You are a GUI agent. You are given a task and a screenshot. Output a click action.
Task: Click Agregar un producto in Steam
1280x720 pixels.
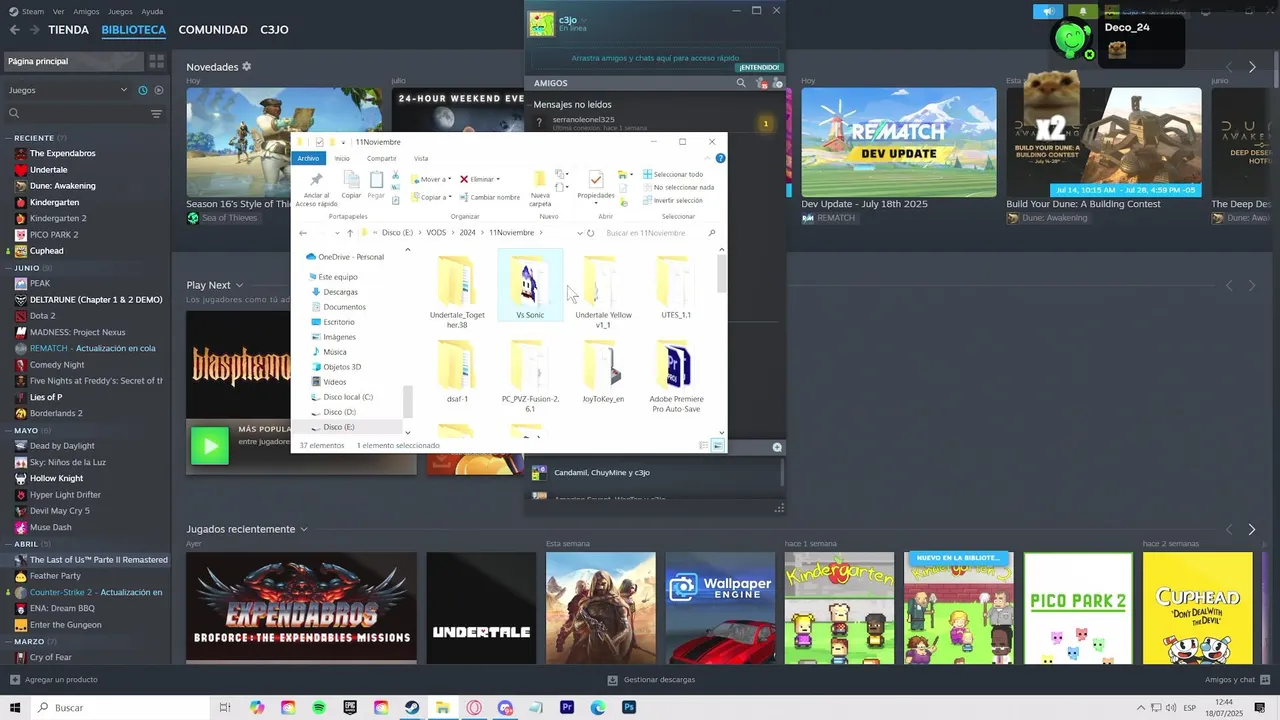[x=54, y=680]
